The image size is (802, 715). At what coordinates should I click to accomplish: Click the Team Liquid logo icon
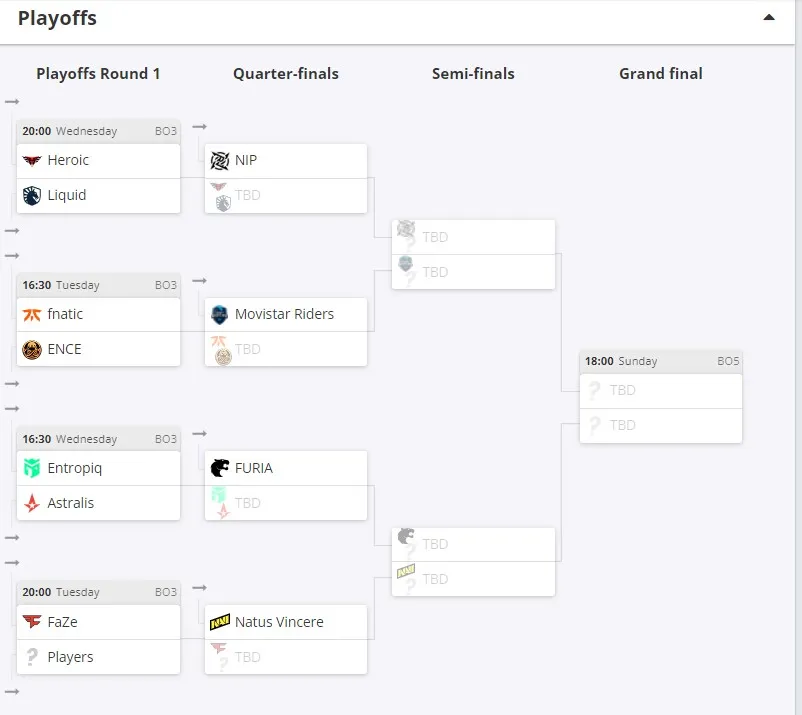coord(32,195)
